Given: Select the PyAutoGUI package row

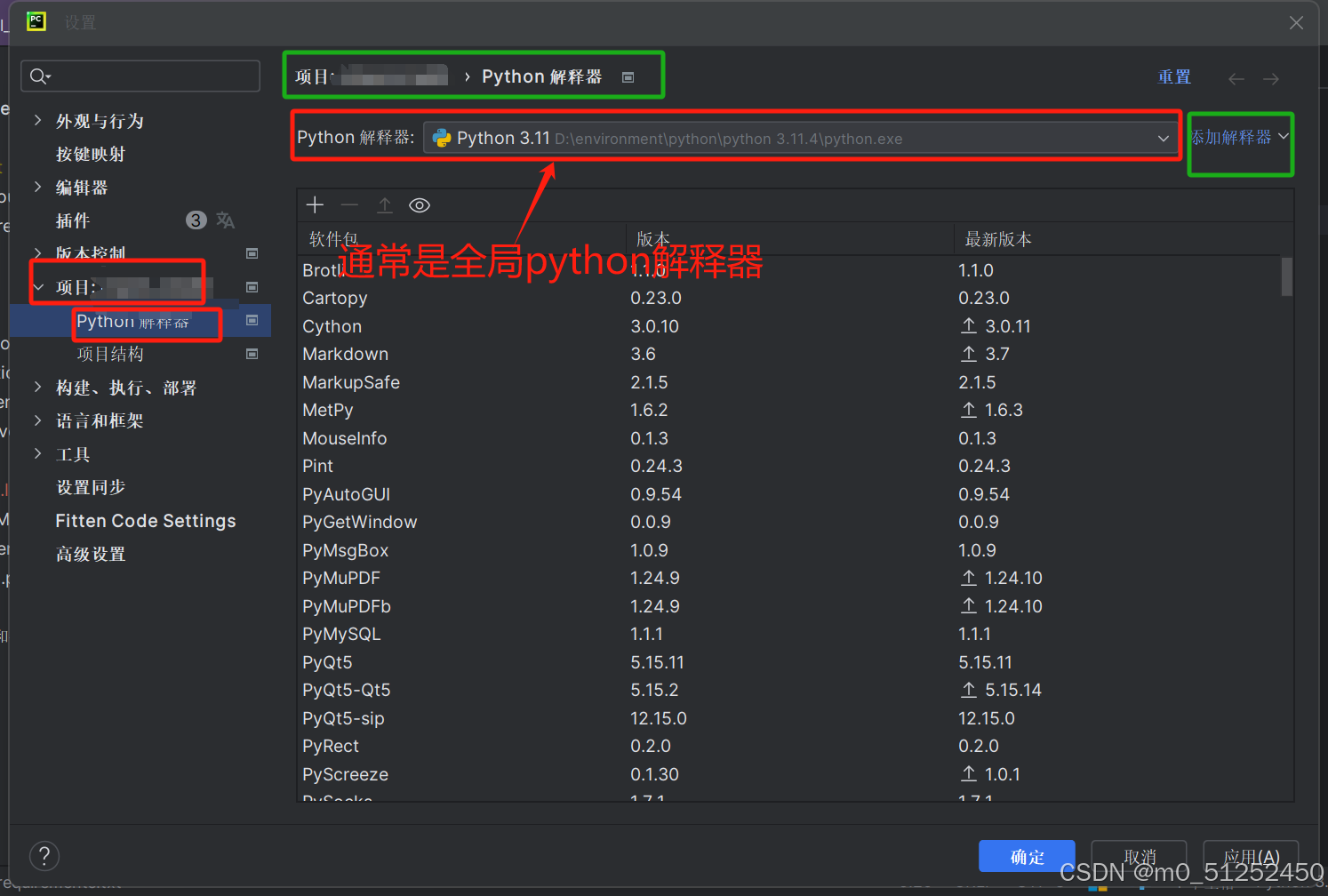Looking at the screenshot, I should pos(789,494).
